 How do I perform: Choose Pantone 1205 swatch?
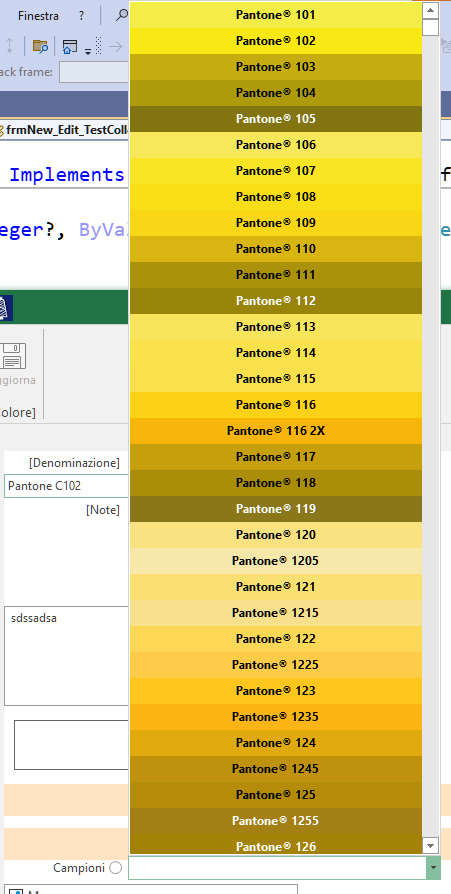276,561
